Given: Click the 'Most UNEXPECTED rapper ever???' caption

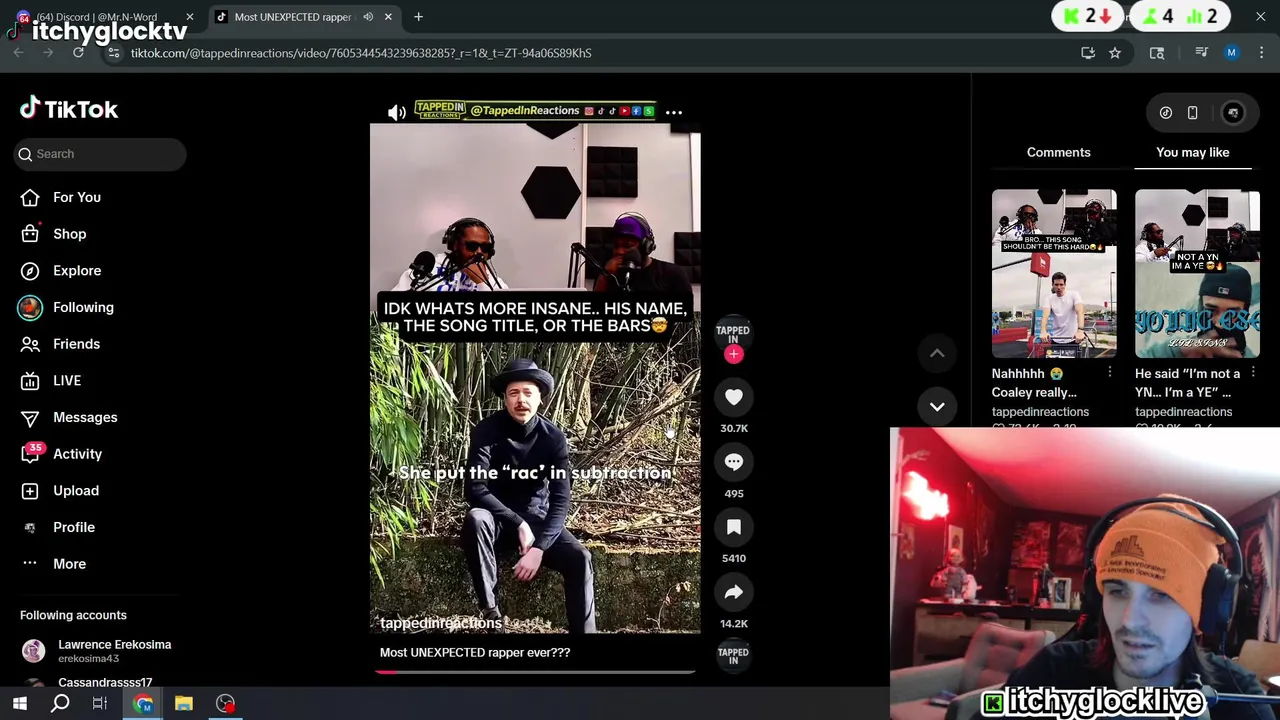Looking at the screenshot, I should [x=475, y=652].
